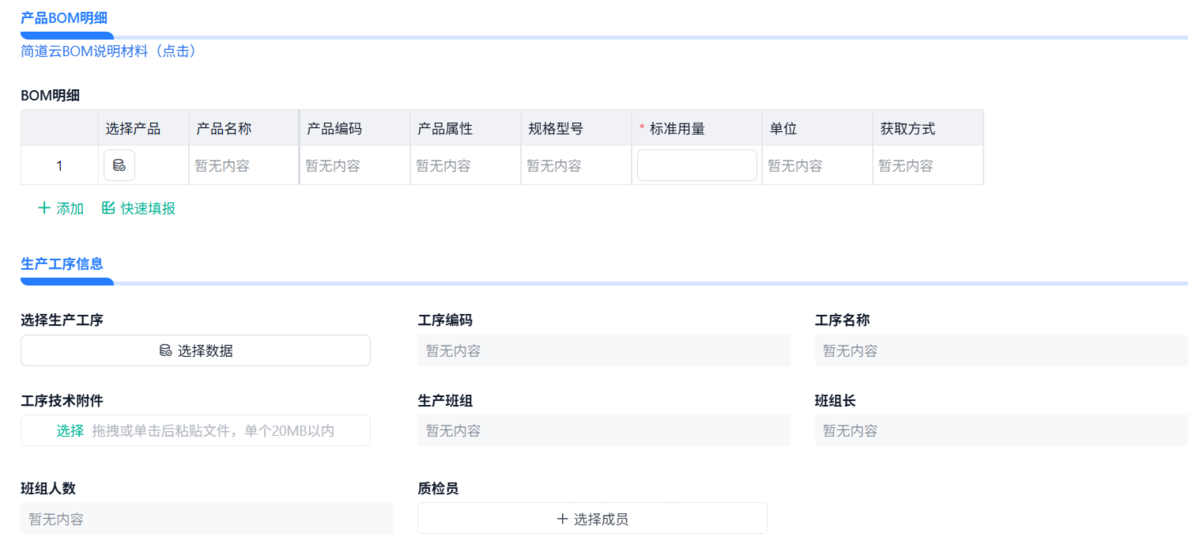
Task: Click the database icon in 选择数据 button
Action: click(166, 350)
